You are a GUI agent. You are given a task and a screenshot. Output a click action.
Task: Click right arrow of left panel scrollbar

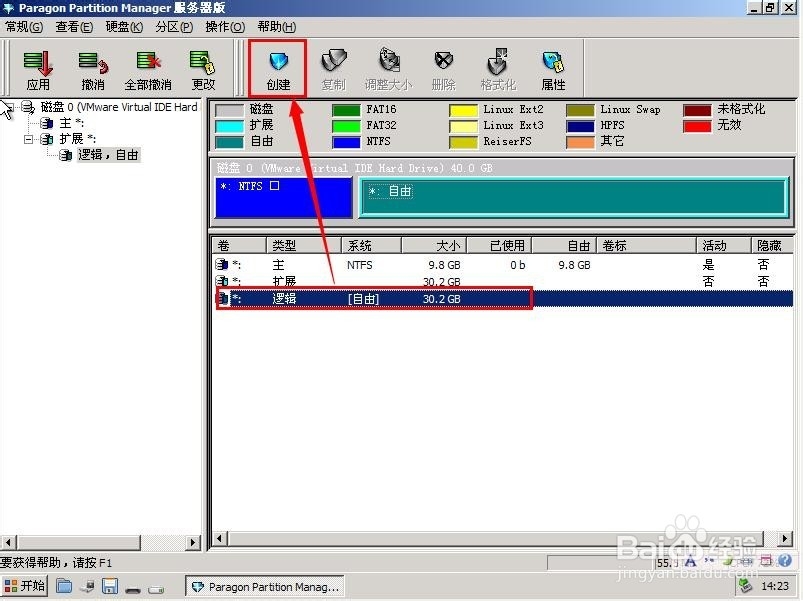[194, 542]
